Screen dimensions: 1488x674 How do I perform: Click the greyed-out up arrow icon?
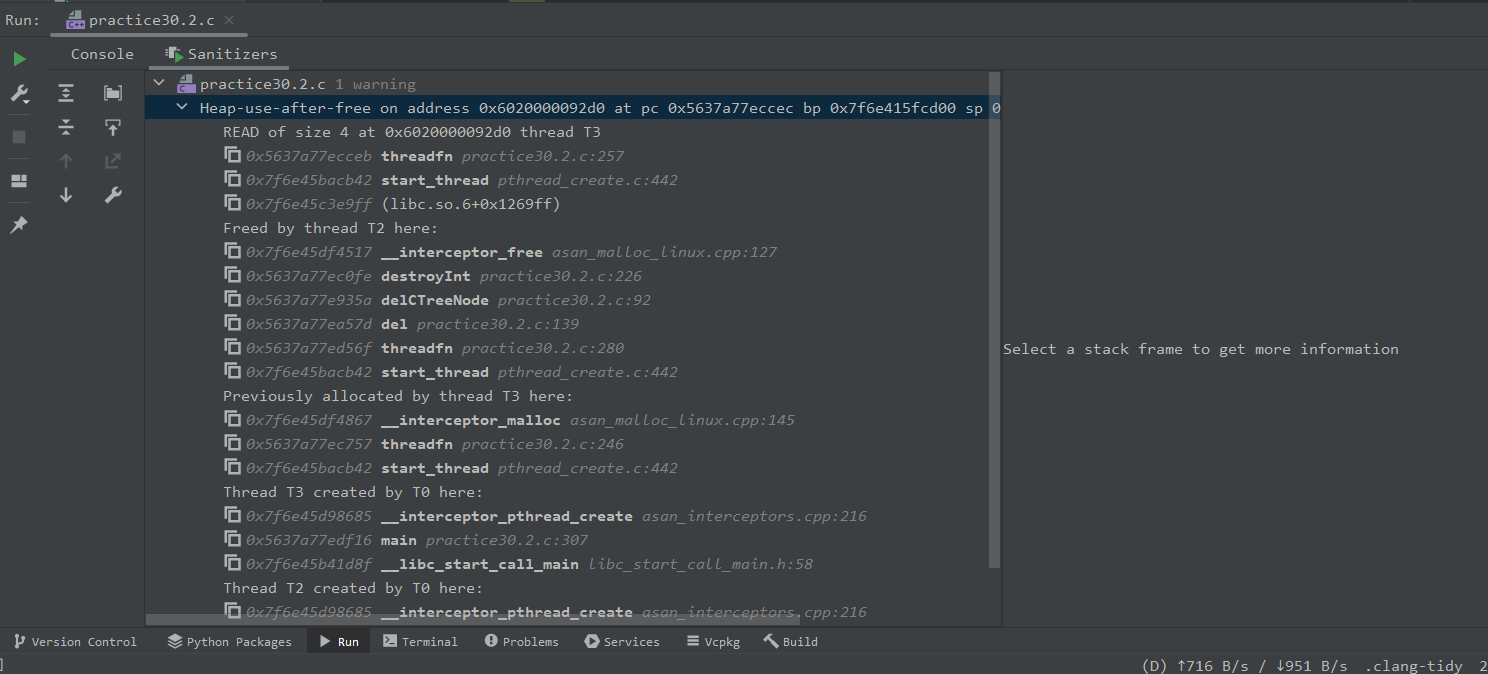click(66, 161)
